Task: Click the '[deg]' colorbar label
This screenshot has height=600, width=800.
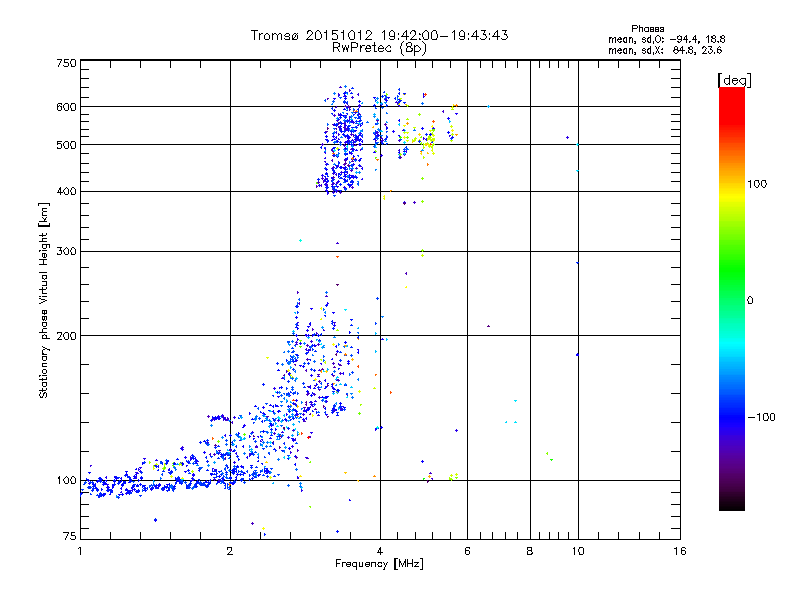Action: pos(734,80)
